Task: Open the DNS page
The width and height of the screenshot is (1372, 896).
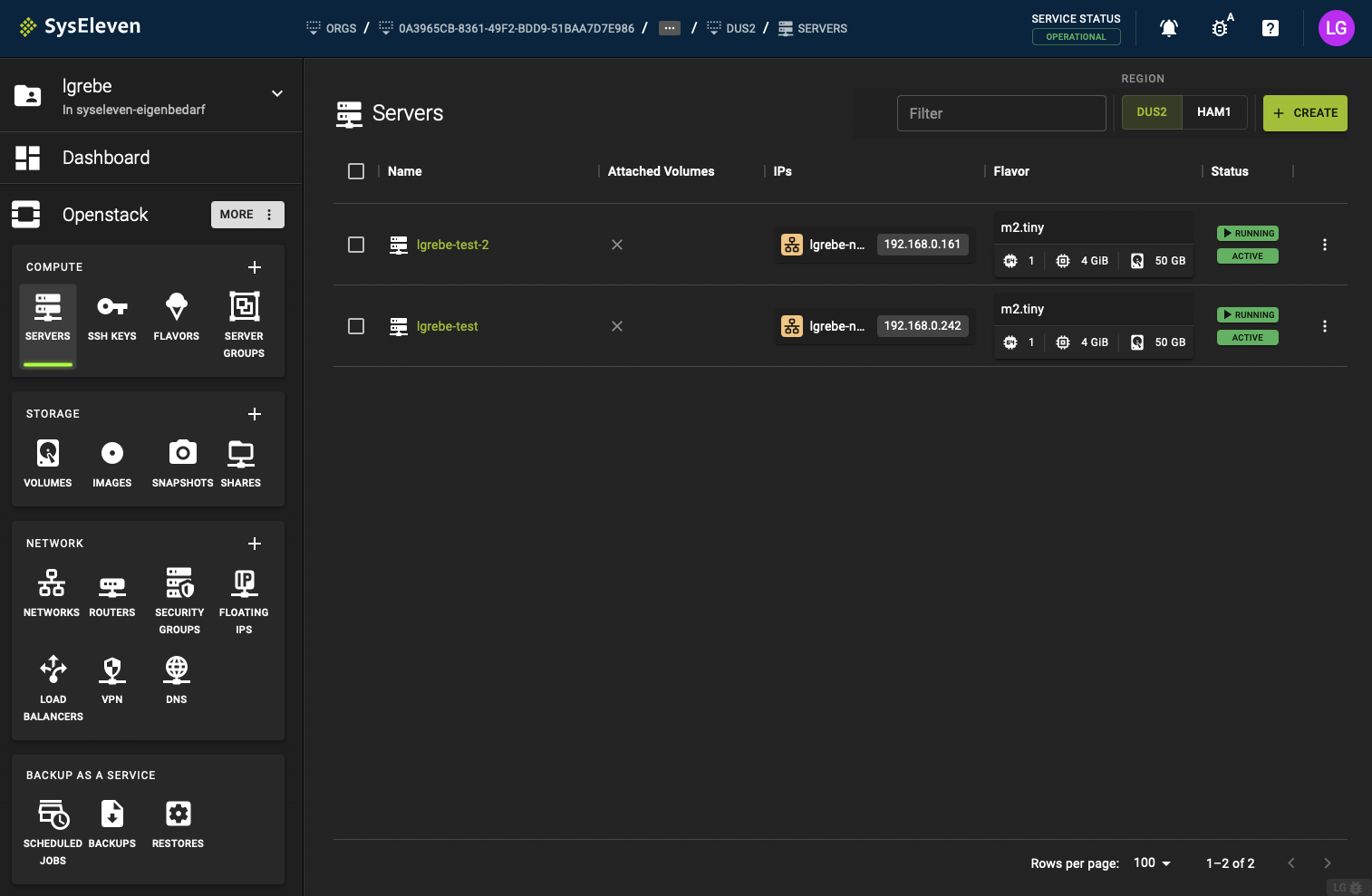Action: [177, 681]
